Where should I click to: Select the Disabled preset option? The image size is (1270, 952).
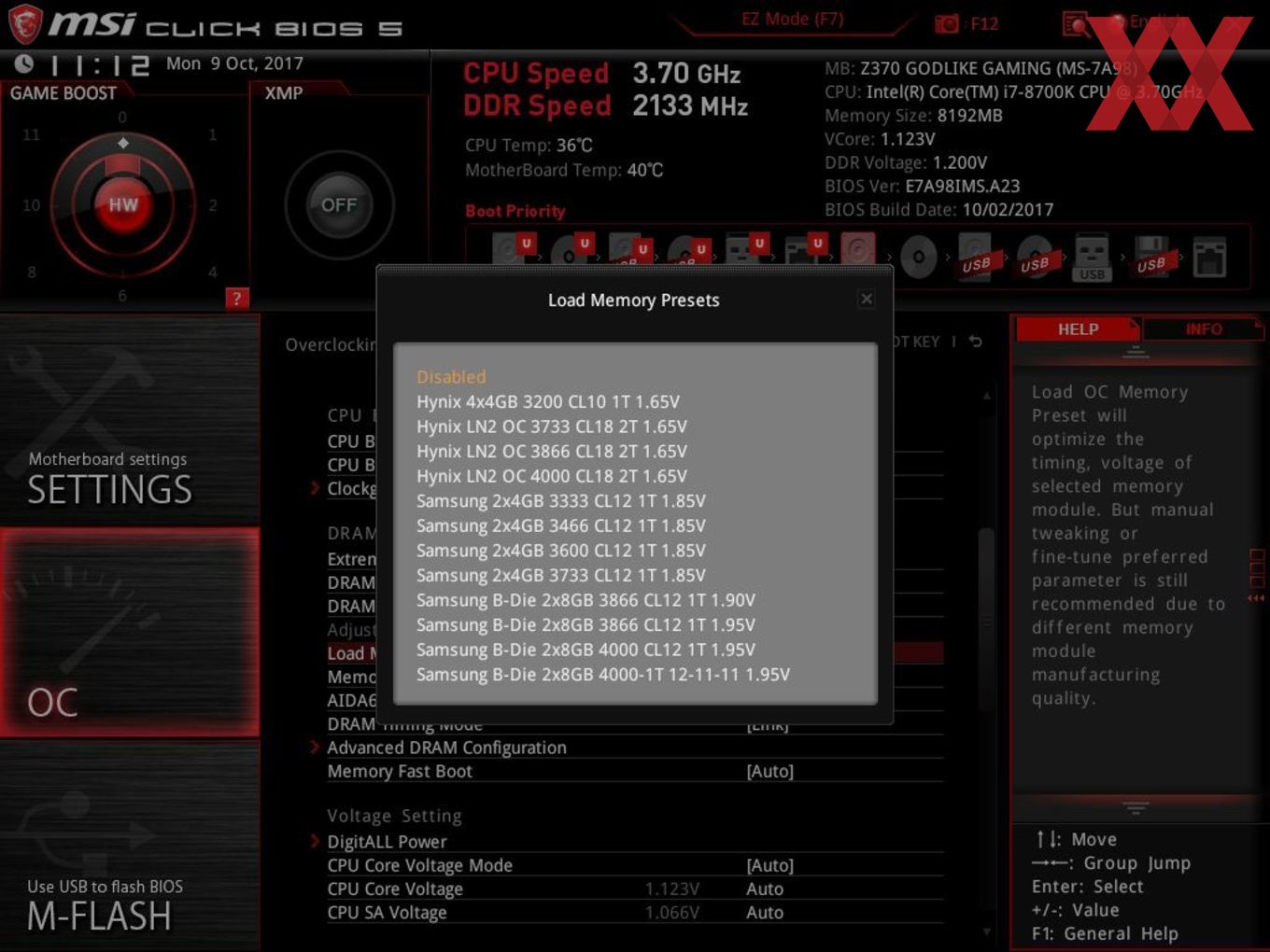pos(451,377)
